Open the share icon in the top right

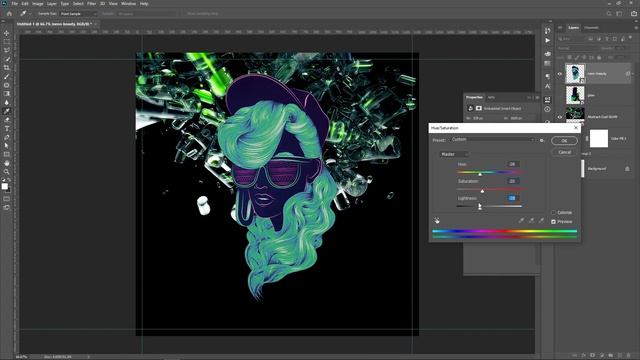633,13
